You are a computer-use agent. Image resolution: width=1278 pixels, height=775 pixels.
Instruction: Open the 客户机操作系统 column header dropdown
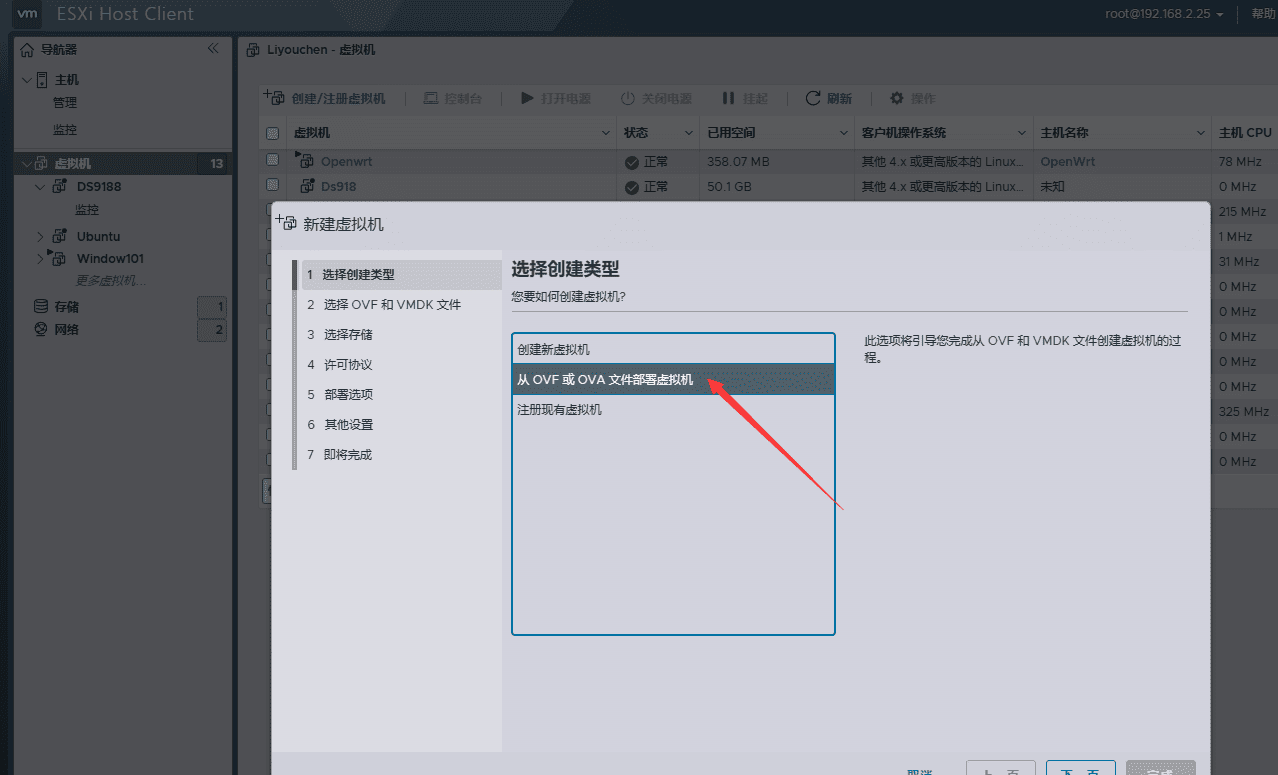[x=1022, y=132]
